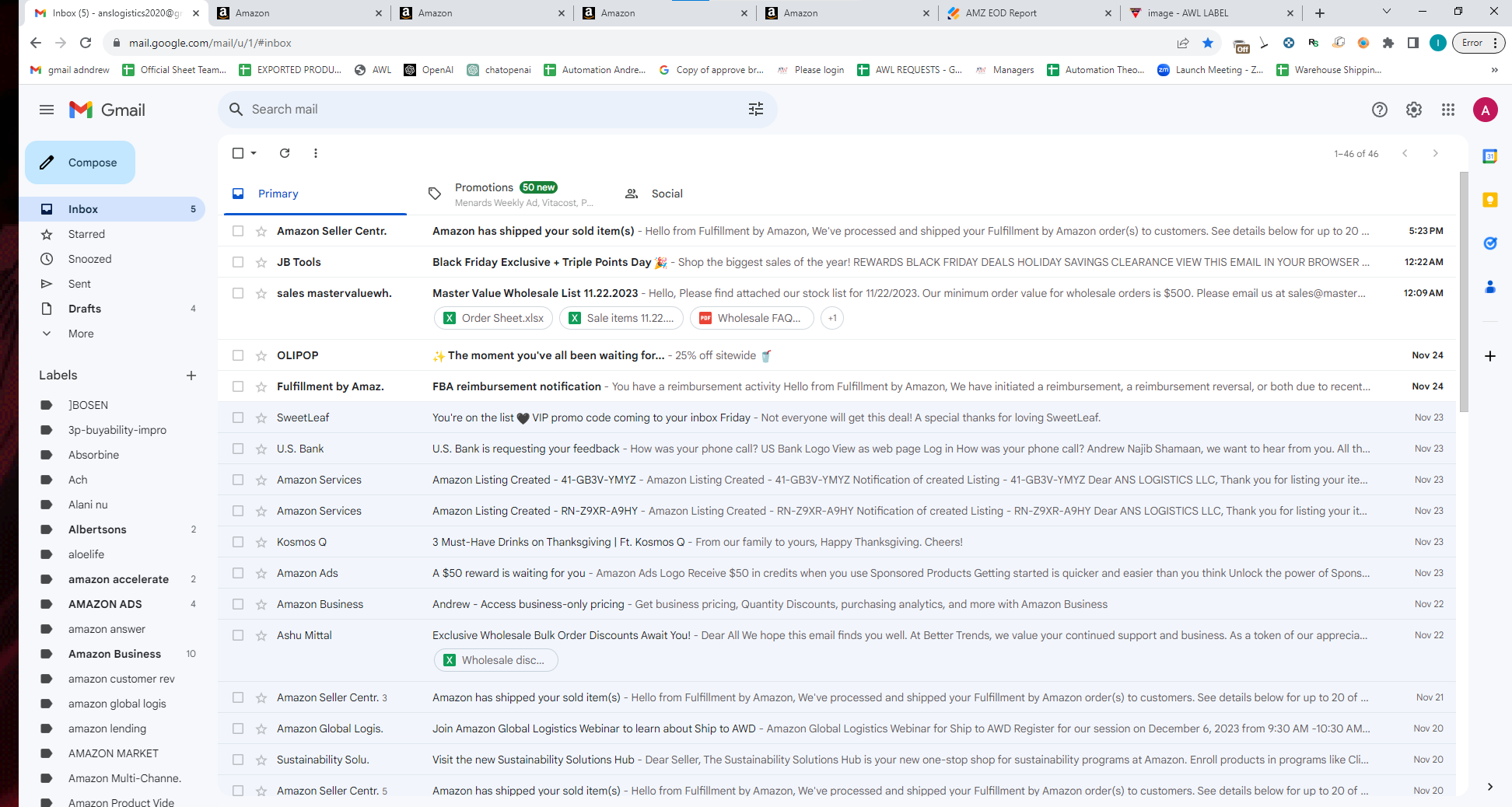Switch to the Promotions tab
Image resolution: width=1512 pixels, height=807 pixels.
pyautogui.click(x=510, y=194)
